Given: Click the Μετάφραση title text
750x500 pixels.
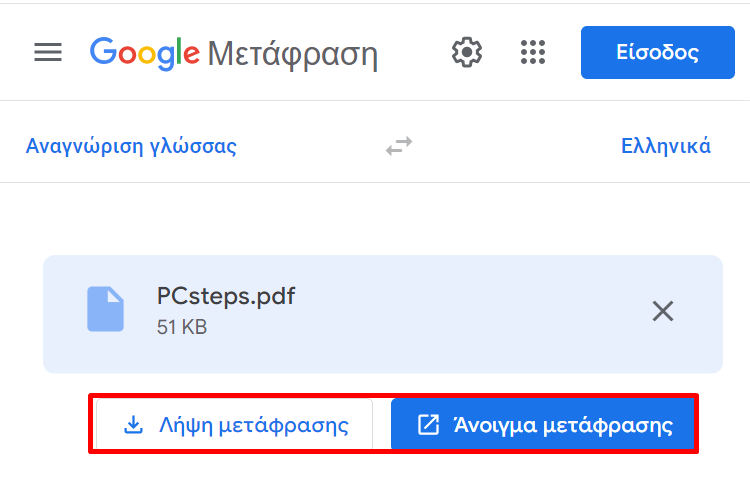Looking at the screenshot, I should (x=293, y=54).
